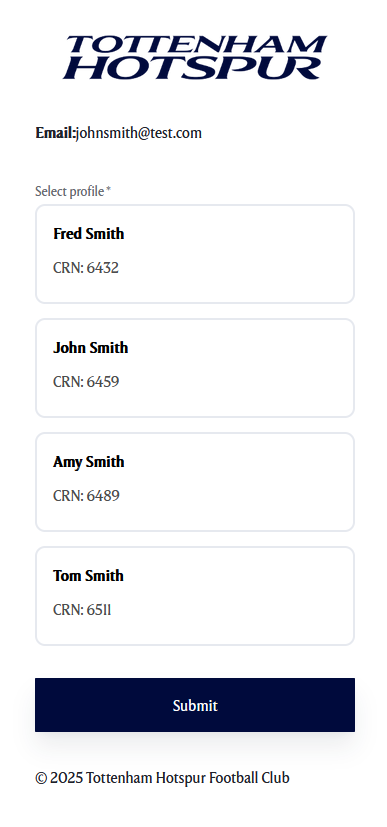
Task: Click the Tom Smith name heading
Action: click(x=88, y=575)
